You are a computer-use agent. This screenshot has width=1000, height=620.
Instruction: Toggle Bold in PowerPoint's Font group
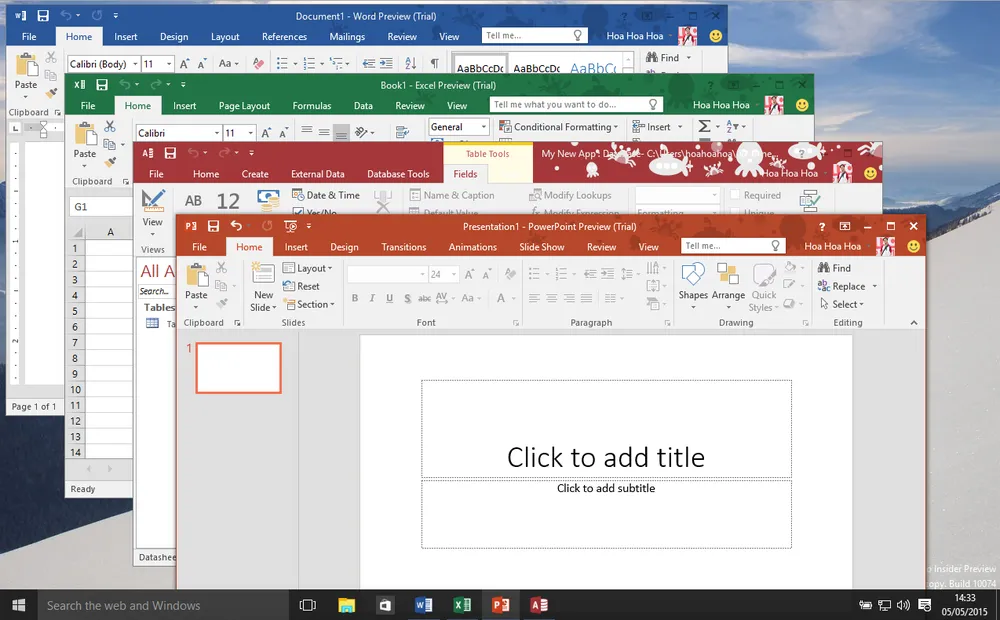tap(354, 298)
